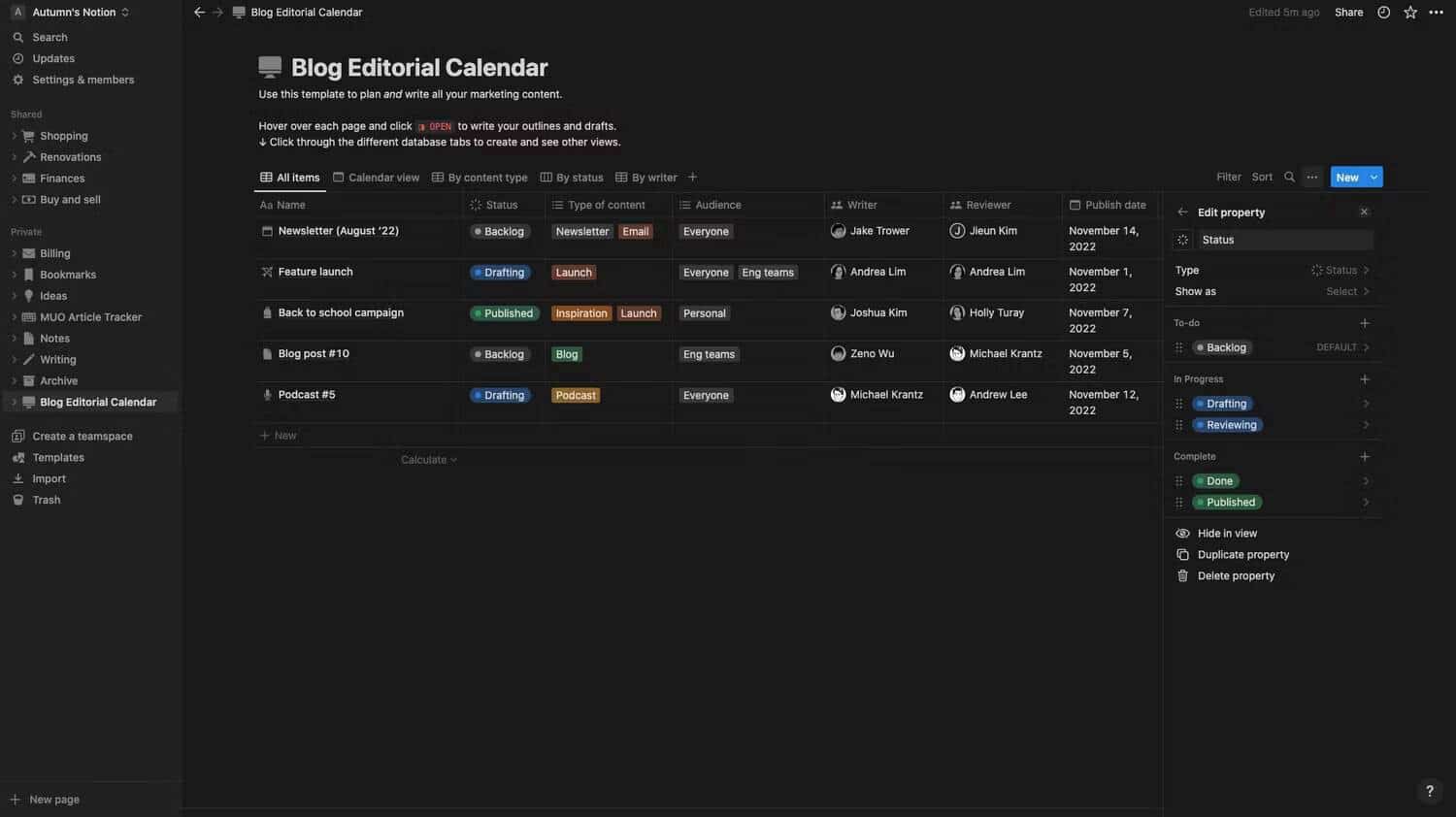The width and height of the screenshot is (1456, 817).
Task: Expand the Calculate dropdown below the table
Action: [x=428, y=460]
